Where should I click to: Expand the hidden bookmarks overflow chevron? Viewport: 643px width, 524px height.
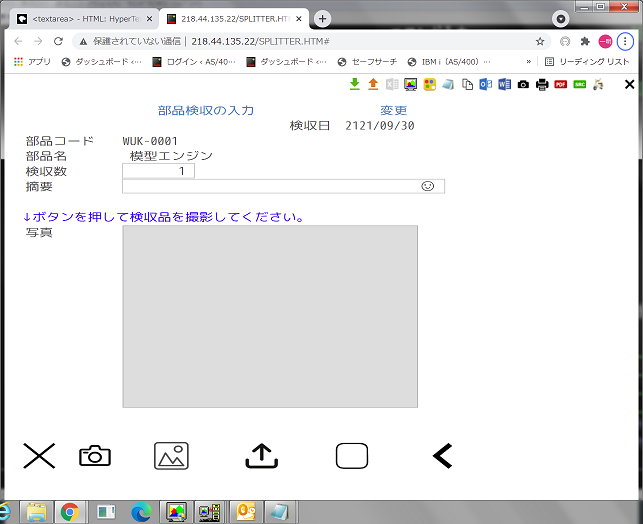coord(528,61)
